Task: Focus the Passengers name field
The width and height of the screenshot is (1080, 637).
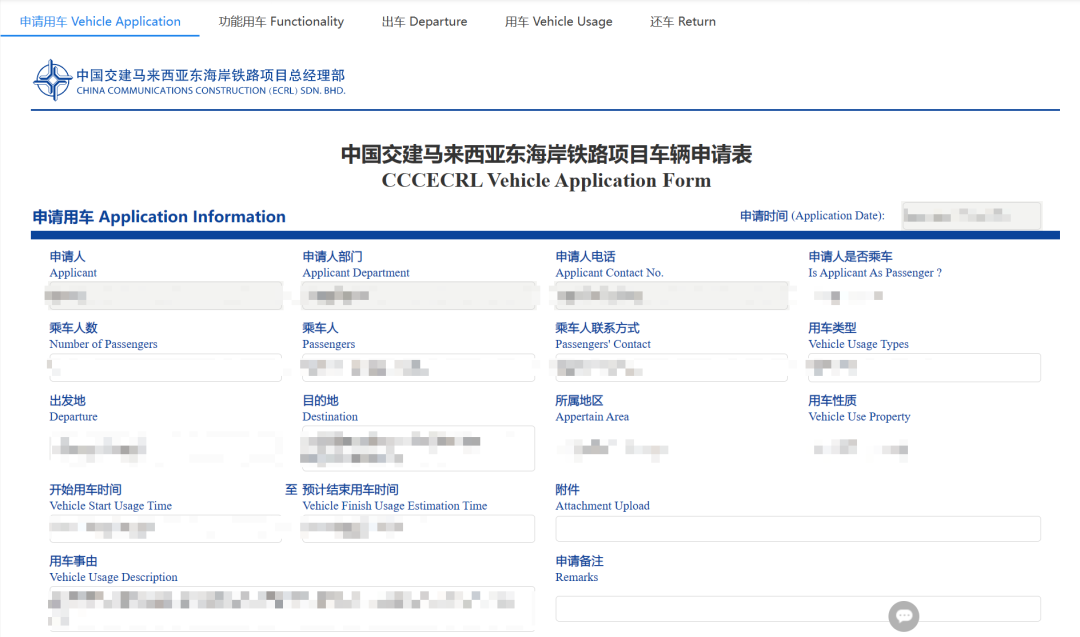Action: [418, 367]
